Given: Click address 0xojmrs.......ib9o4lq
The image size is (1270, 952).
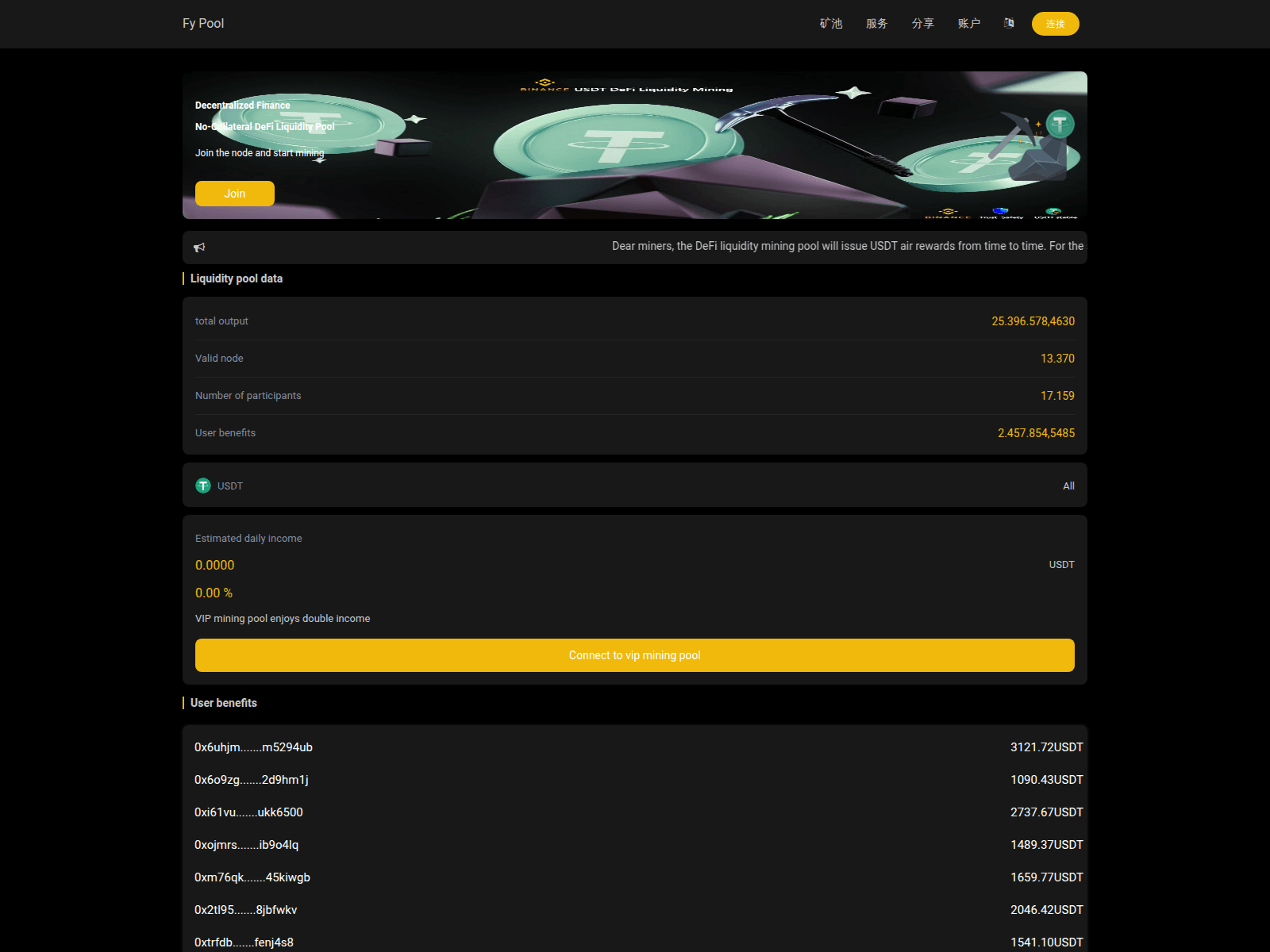Looking at the screenshot, I should [247, 845].
